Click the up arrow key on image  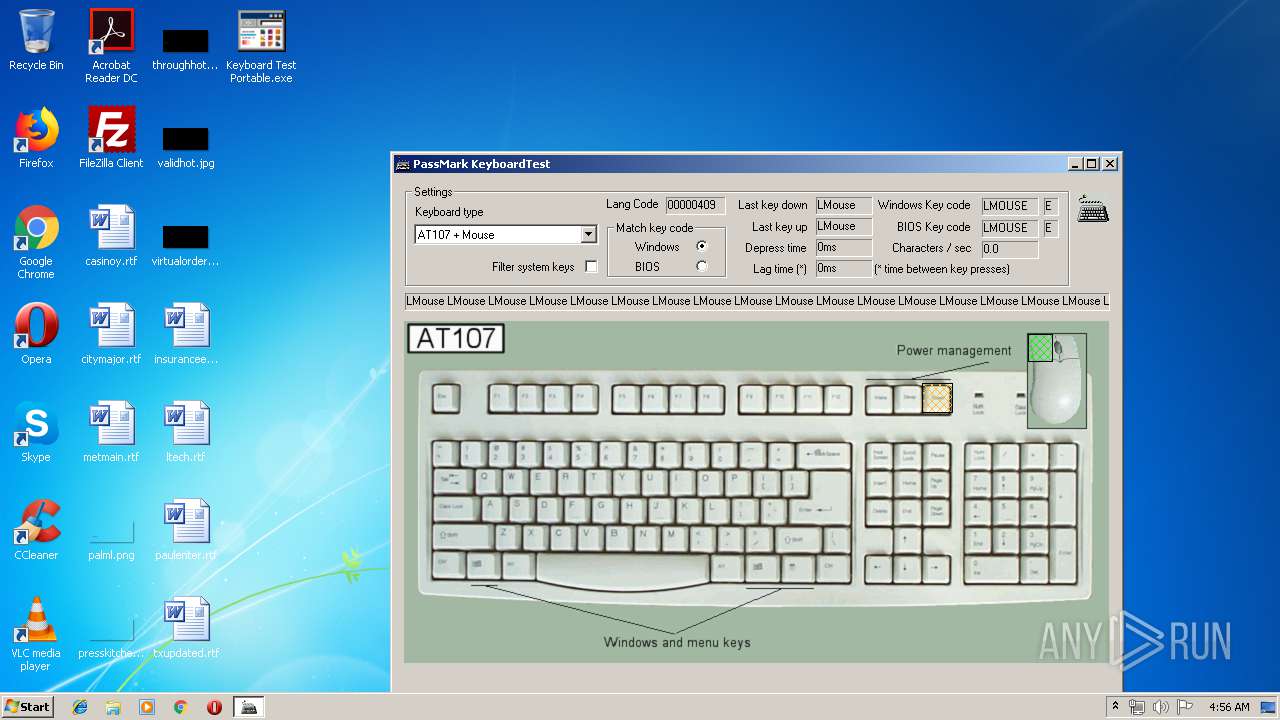pyautogui.click(x=906, y=541)
